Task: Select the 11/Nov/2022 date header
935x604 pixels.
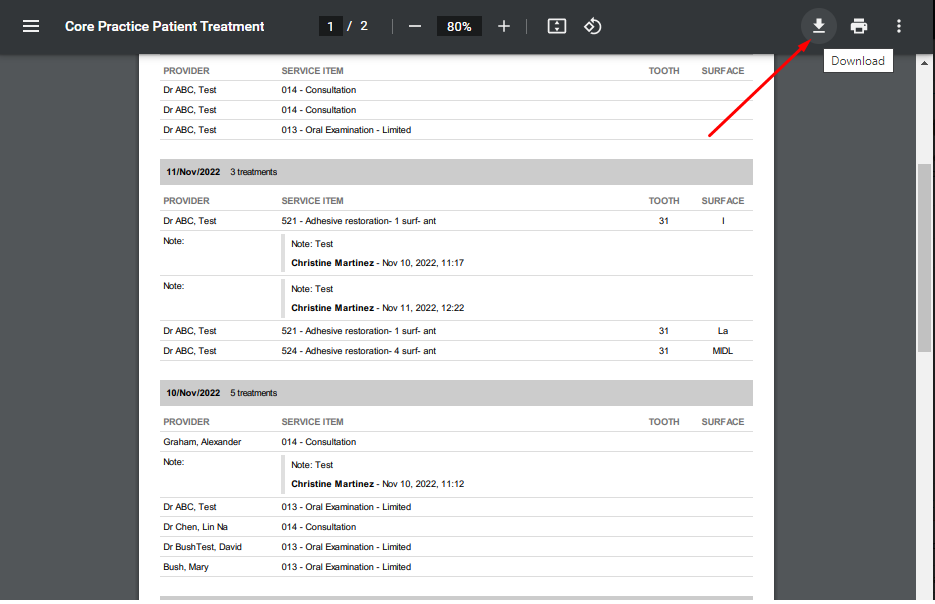Action: (193, 172)
